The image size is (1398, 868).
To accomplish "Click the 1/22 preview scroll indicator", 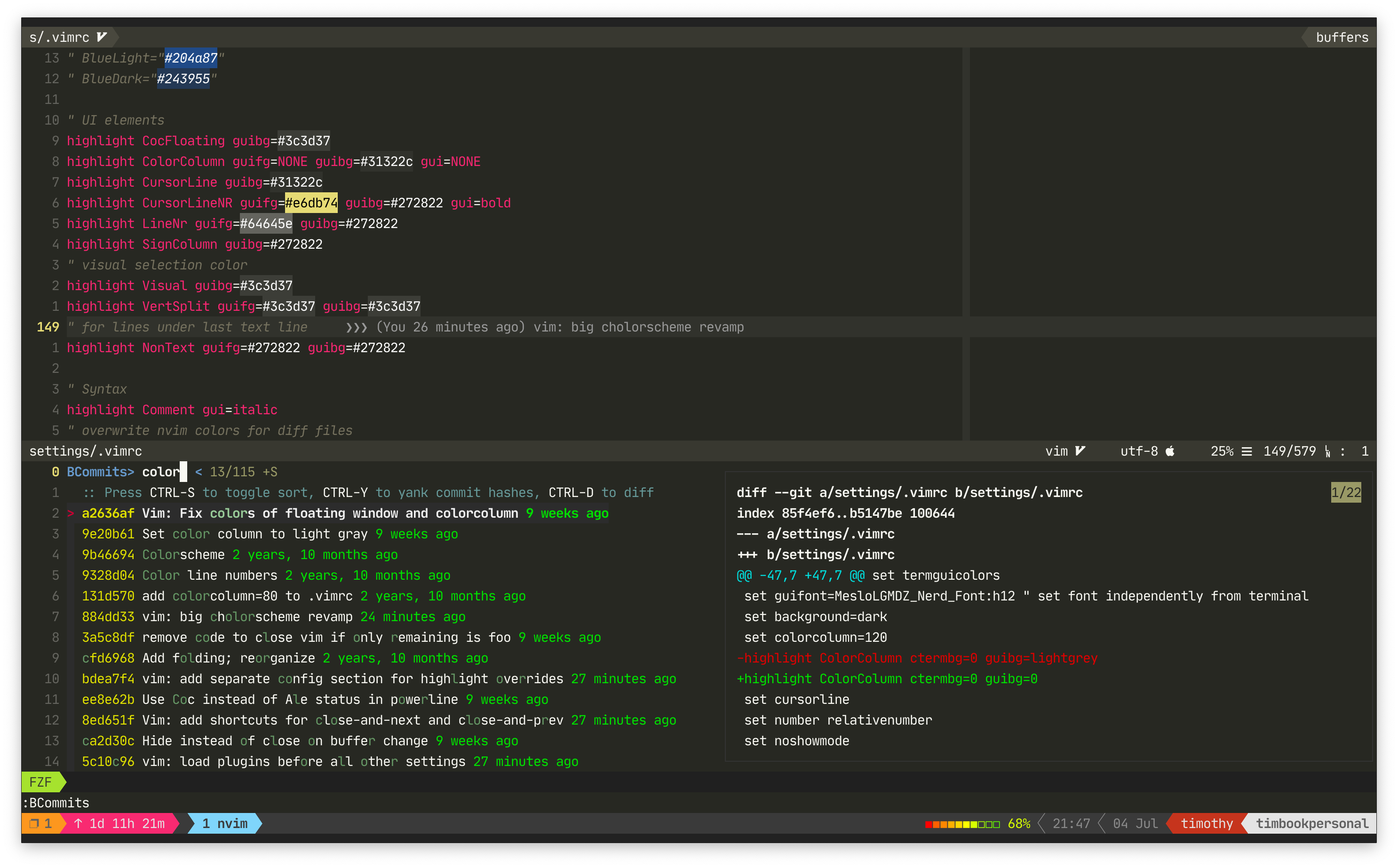I will point(1346,493).
